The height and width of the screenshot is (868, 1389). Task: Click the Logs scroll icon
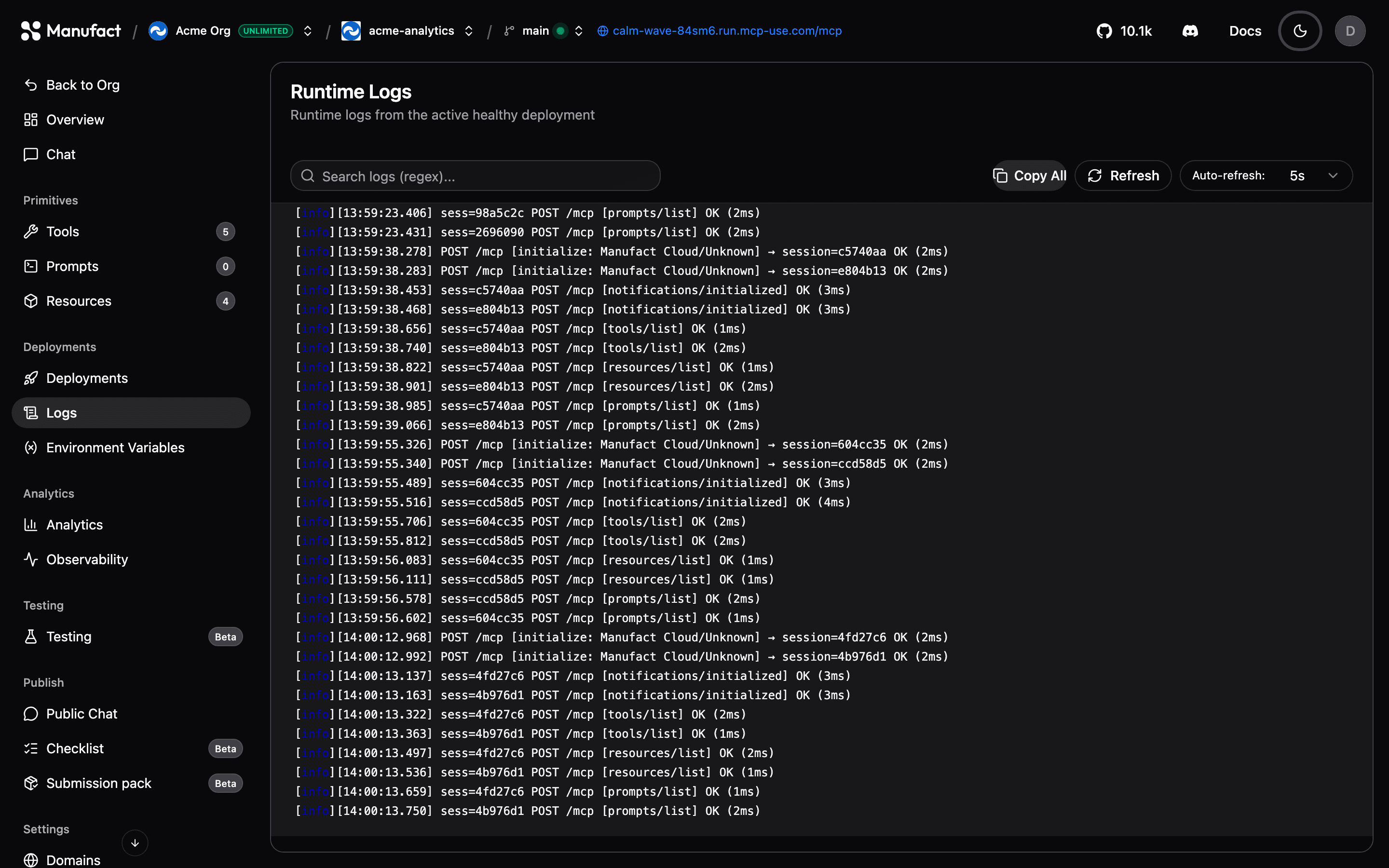pos(31,413)
